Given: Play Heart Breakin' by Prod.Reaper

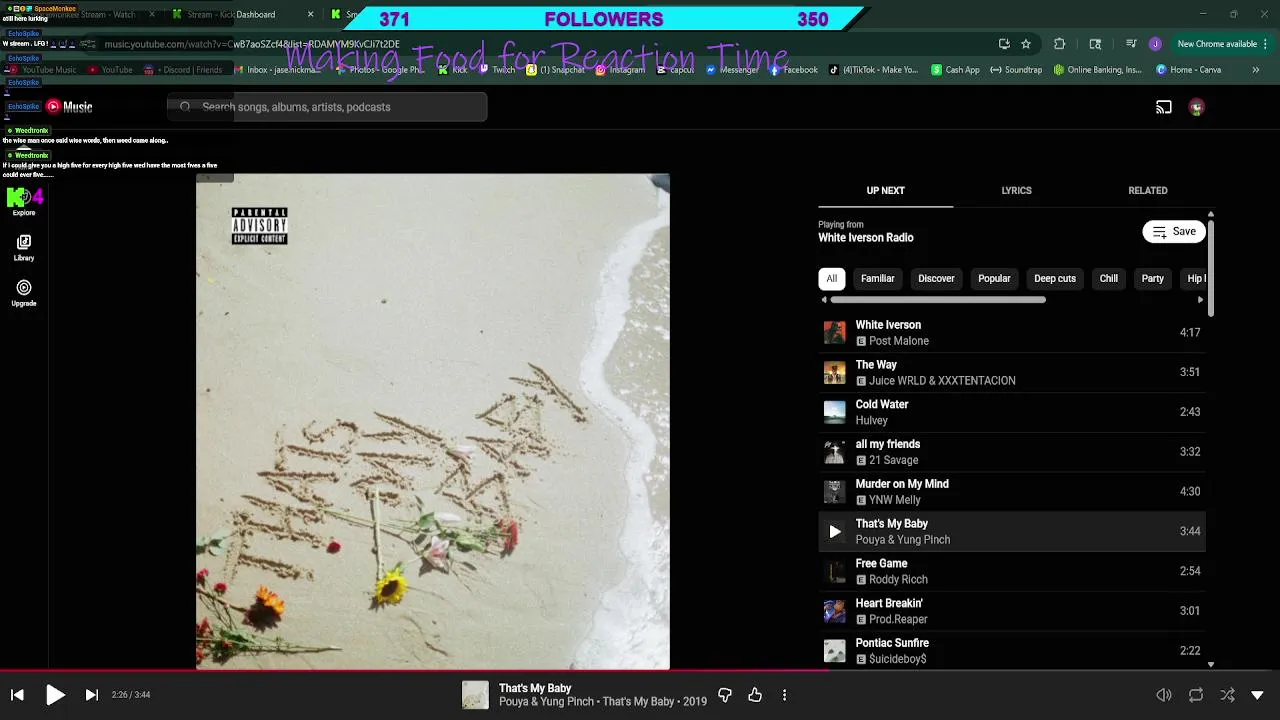Looking at the screenshot, I should 1012,611.
